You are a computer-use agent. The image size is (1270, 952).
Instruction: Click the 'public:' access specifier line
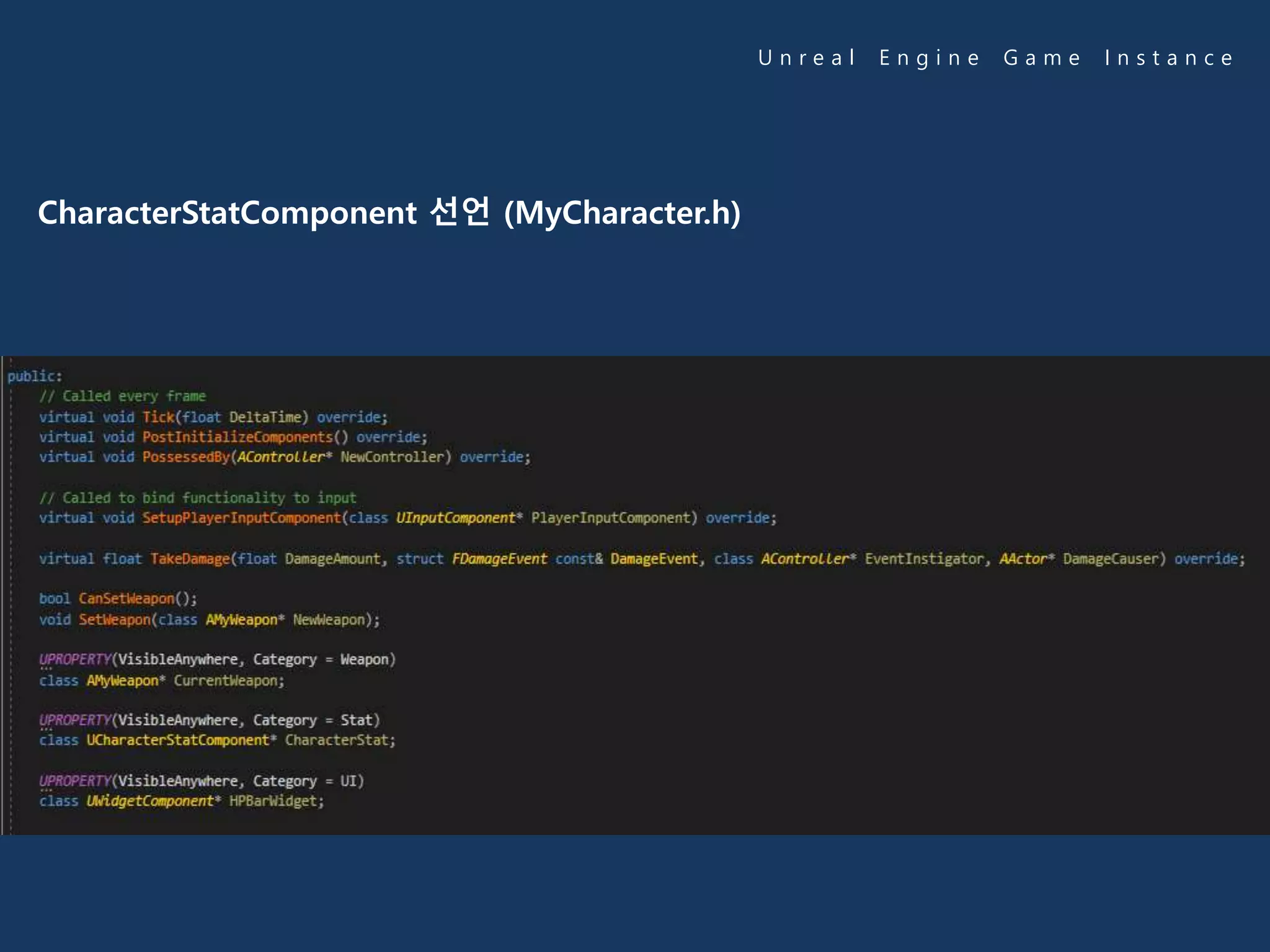tap(35, 376)
